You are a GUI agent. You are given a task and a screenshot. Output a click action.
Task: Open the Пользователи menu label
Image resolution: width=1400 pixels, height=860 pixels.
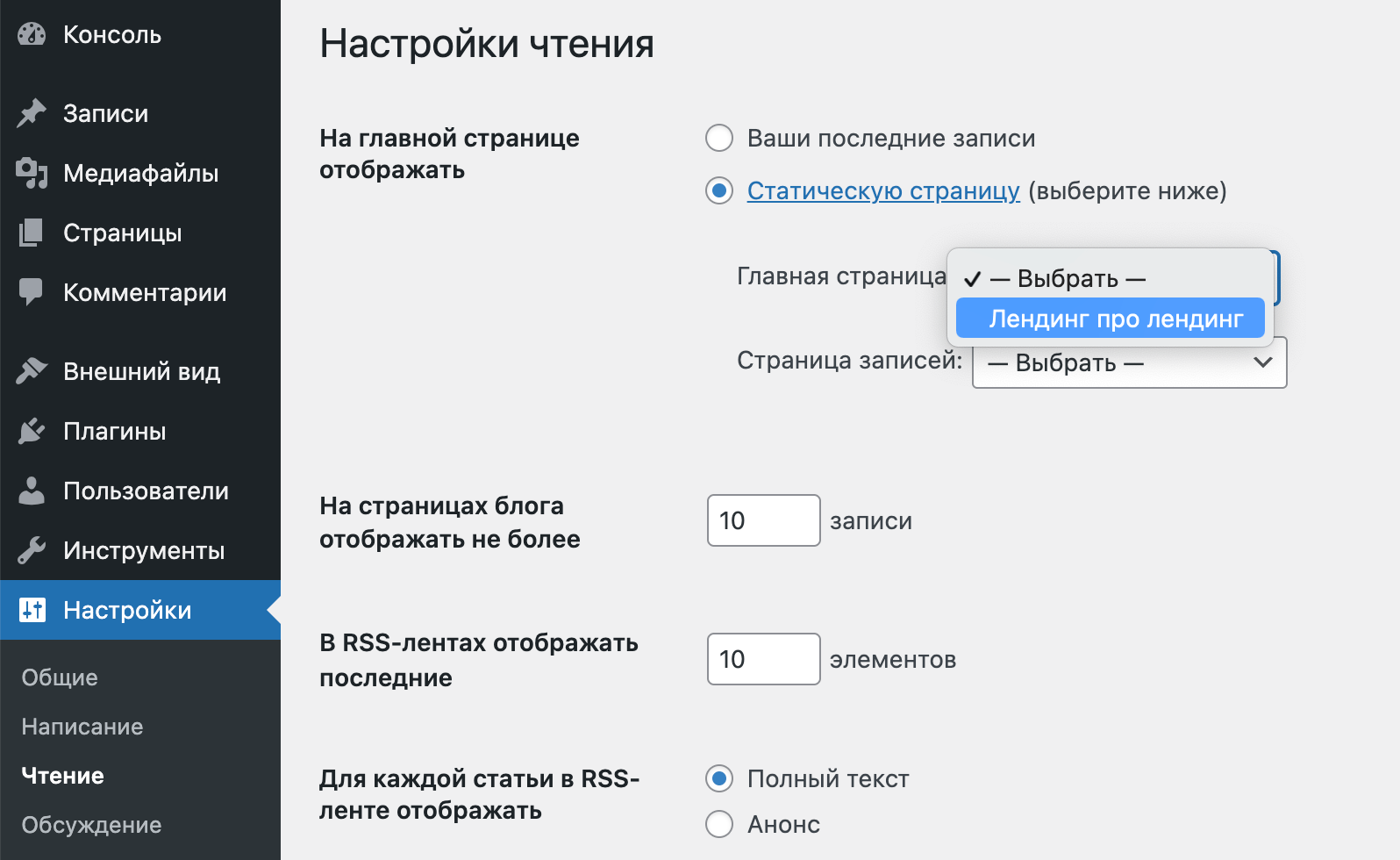tap(146, 491)
